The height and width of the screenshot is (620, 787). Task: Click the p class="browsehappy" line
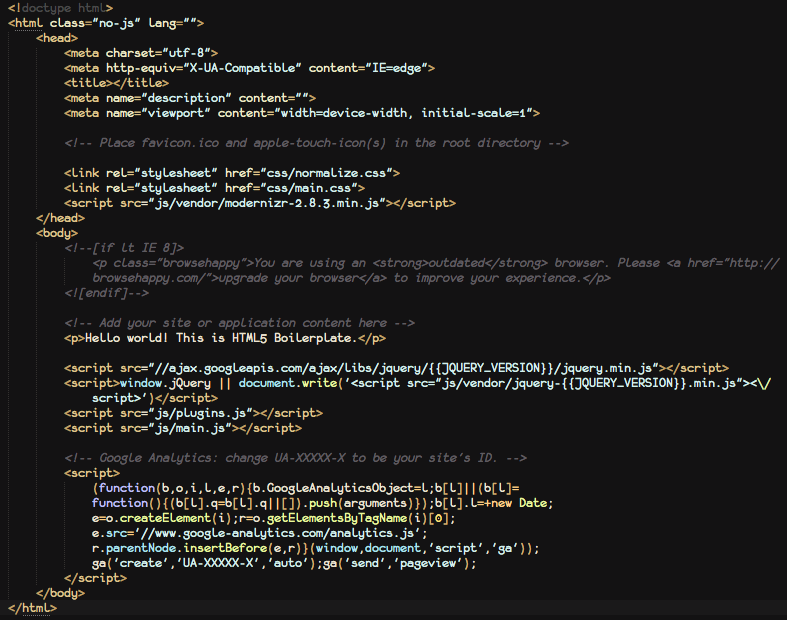pyautogui.click(x=436, y=263)
